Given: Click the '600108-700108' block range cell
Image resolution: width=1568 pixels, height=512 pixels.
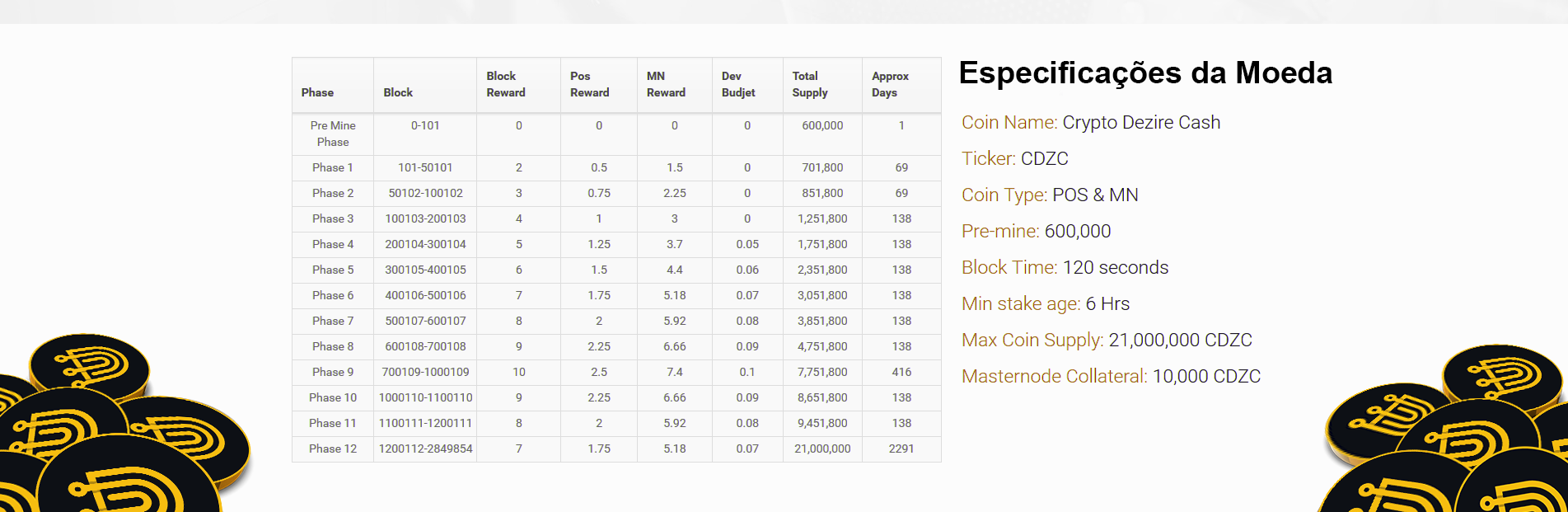Looking at the screenshot, I should 425,346.
